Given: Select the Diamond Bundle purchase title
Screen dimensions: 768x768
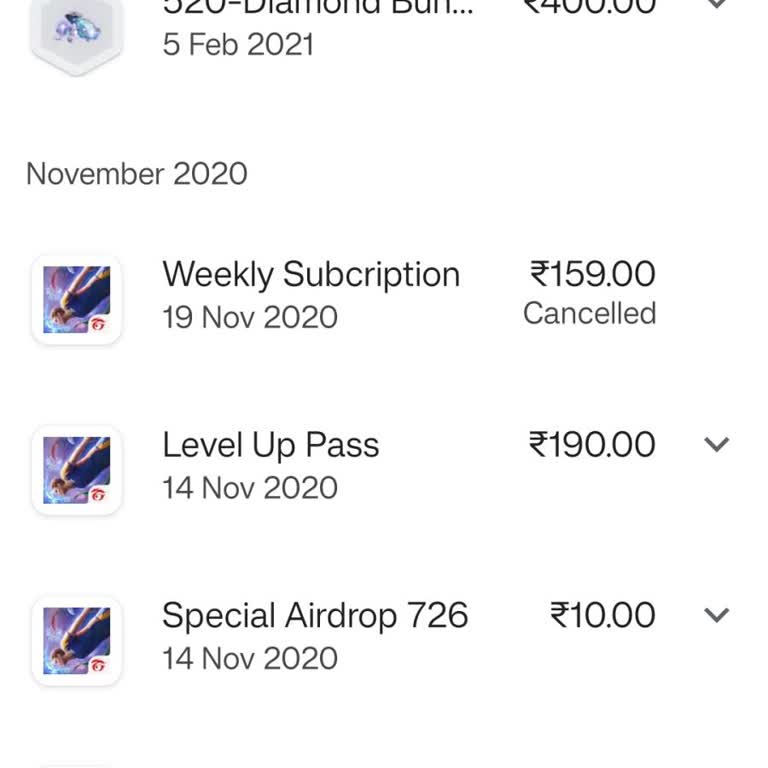Looking at the screenshot, I should coord(318,7).
